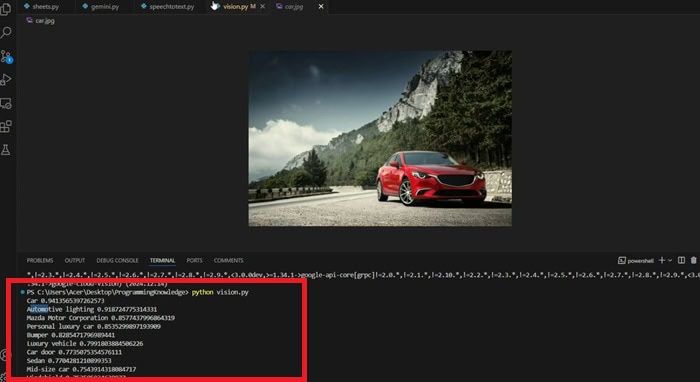
Task: Open Source Control view with badge
Action: (x=6, y=56)
